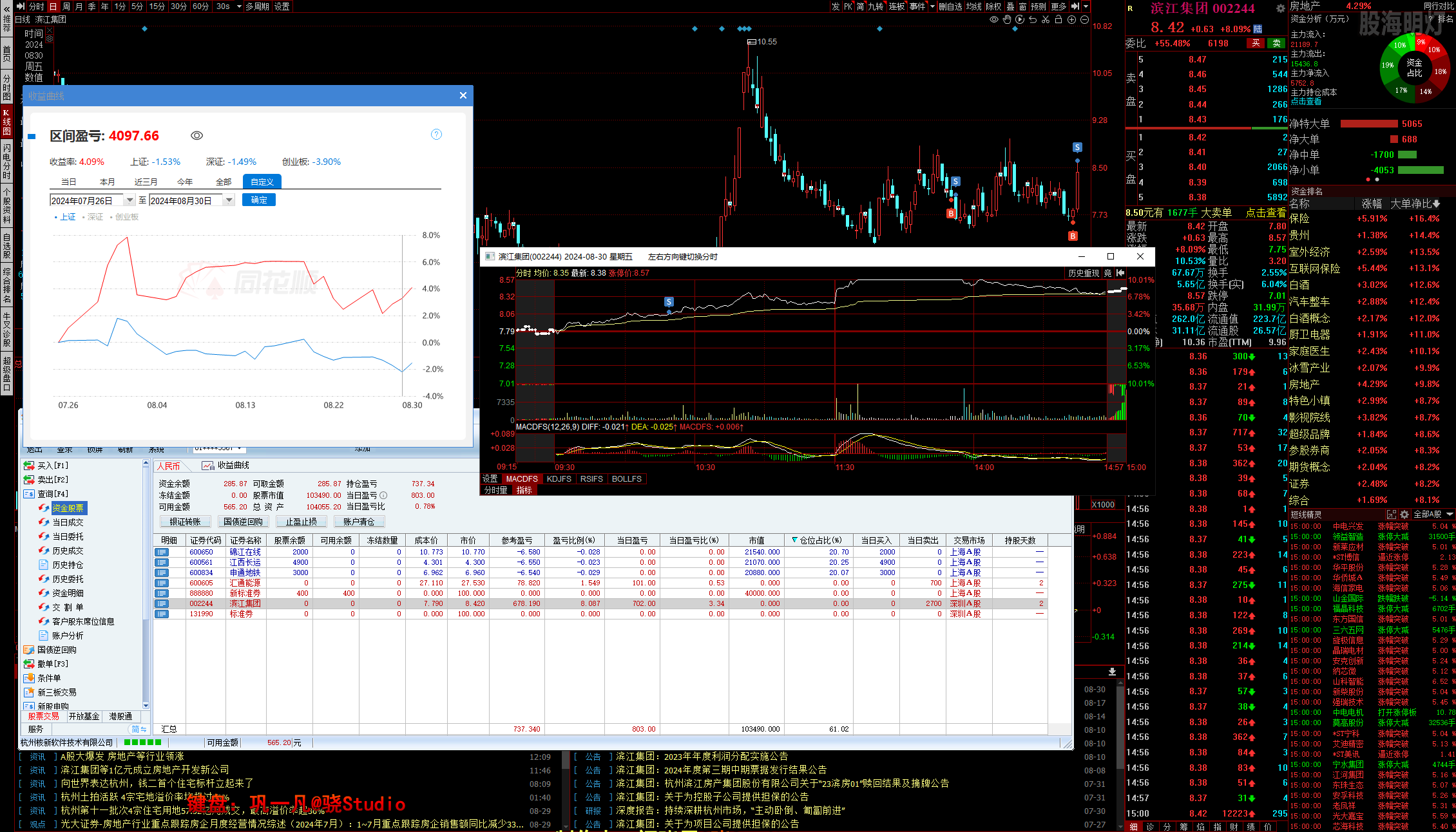The height and width of the screenshot is (832, 1456).
Task: Toggle the 上证 series in the chart legend
Action: coord(65,217)
